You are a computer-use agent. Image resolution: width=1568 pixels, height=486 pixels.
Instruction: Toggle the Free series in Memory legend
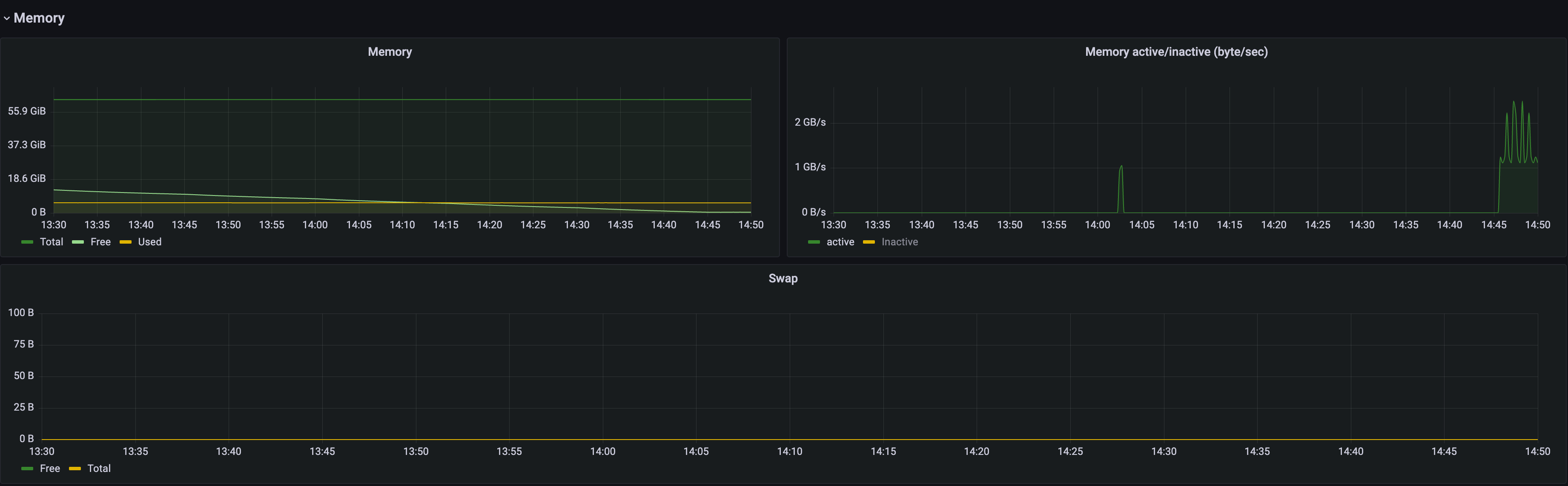100,242
